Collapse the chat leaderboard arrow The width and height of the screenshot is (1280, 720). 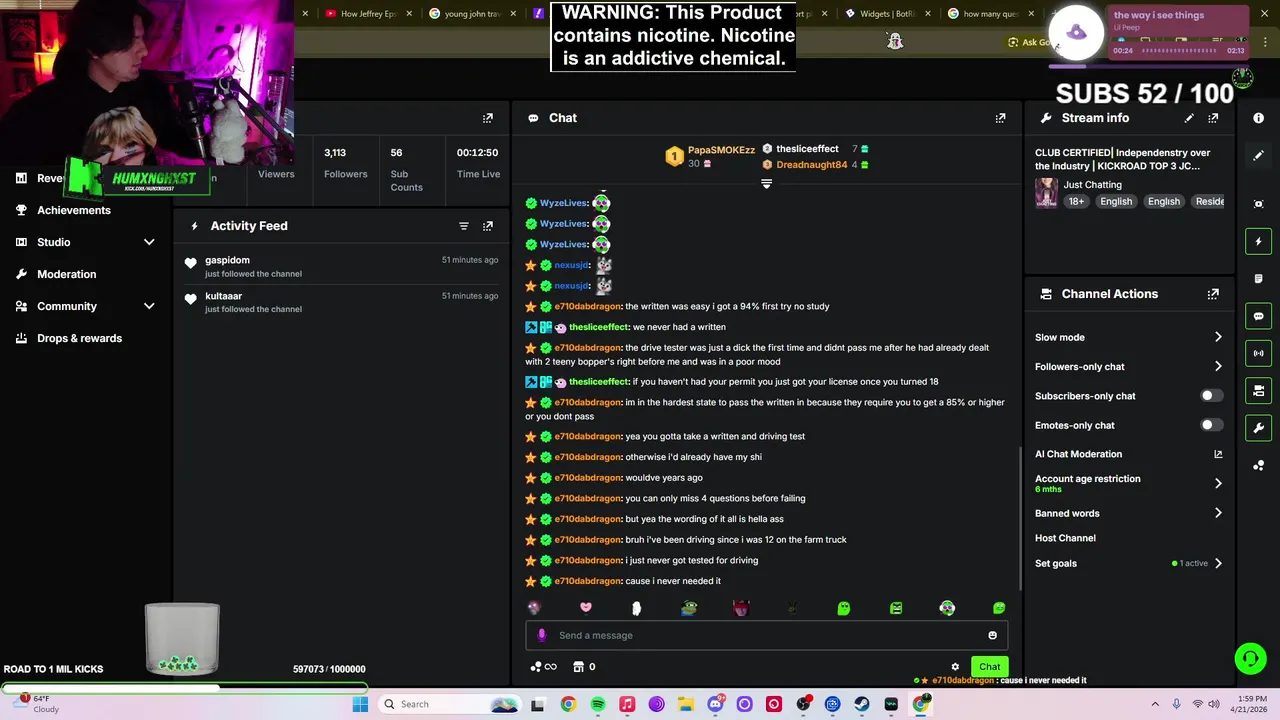pos(766,184)
